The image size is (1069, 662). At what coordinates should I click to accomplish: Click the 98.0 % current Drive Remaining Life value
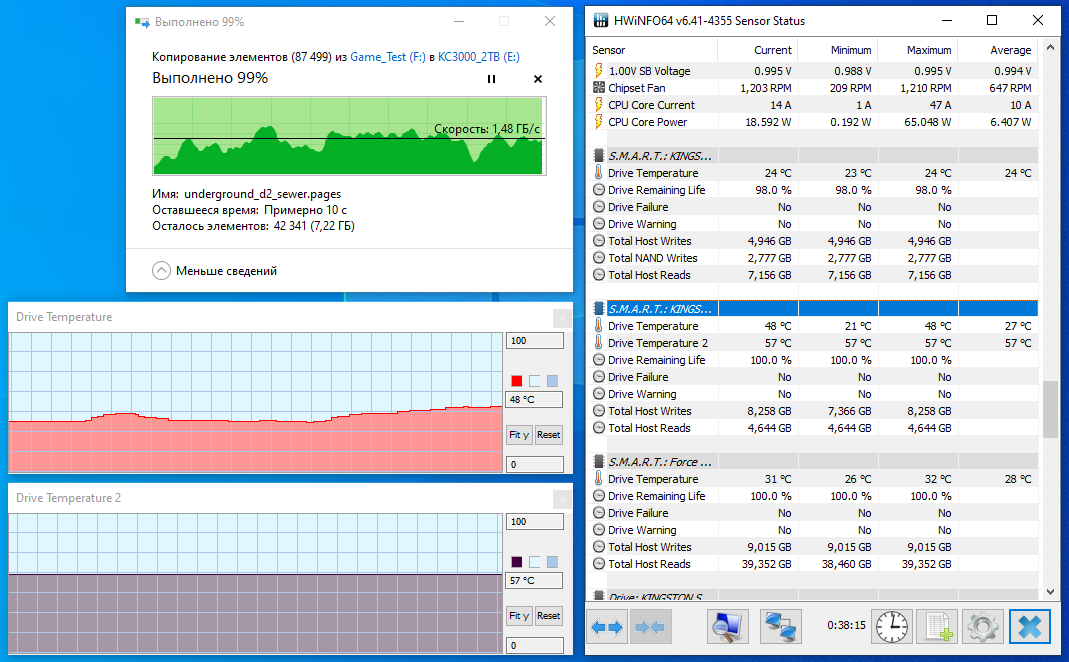click(773, 190)
